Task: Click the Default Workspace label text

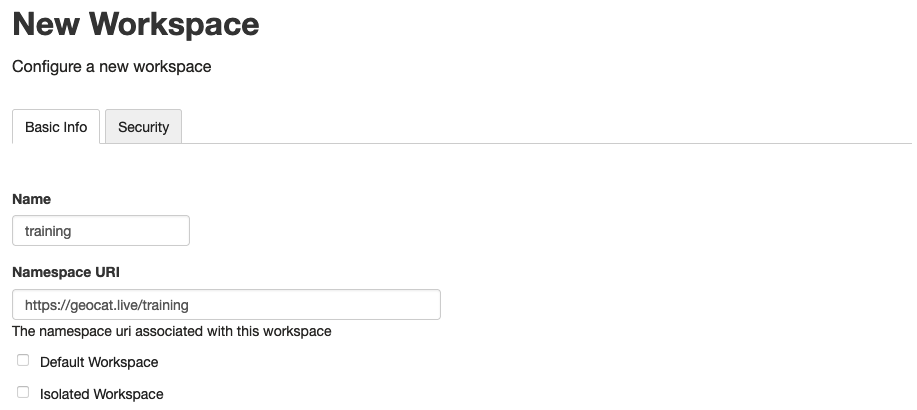Action: click(99, 362)
